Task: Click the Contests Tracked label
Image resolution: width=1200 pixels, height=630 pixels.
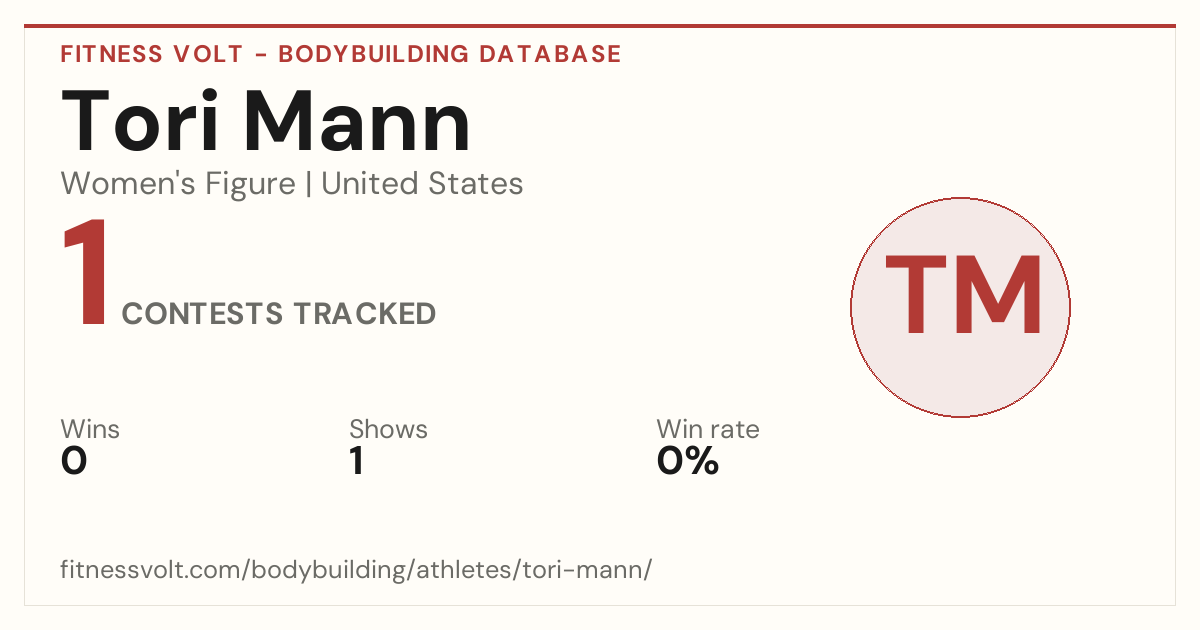Action: pos(279,314)
